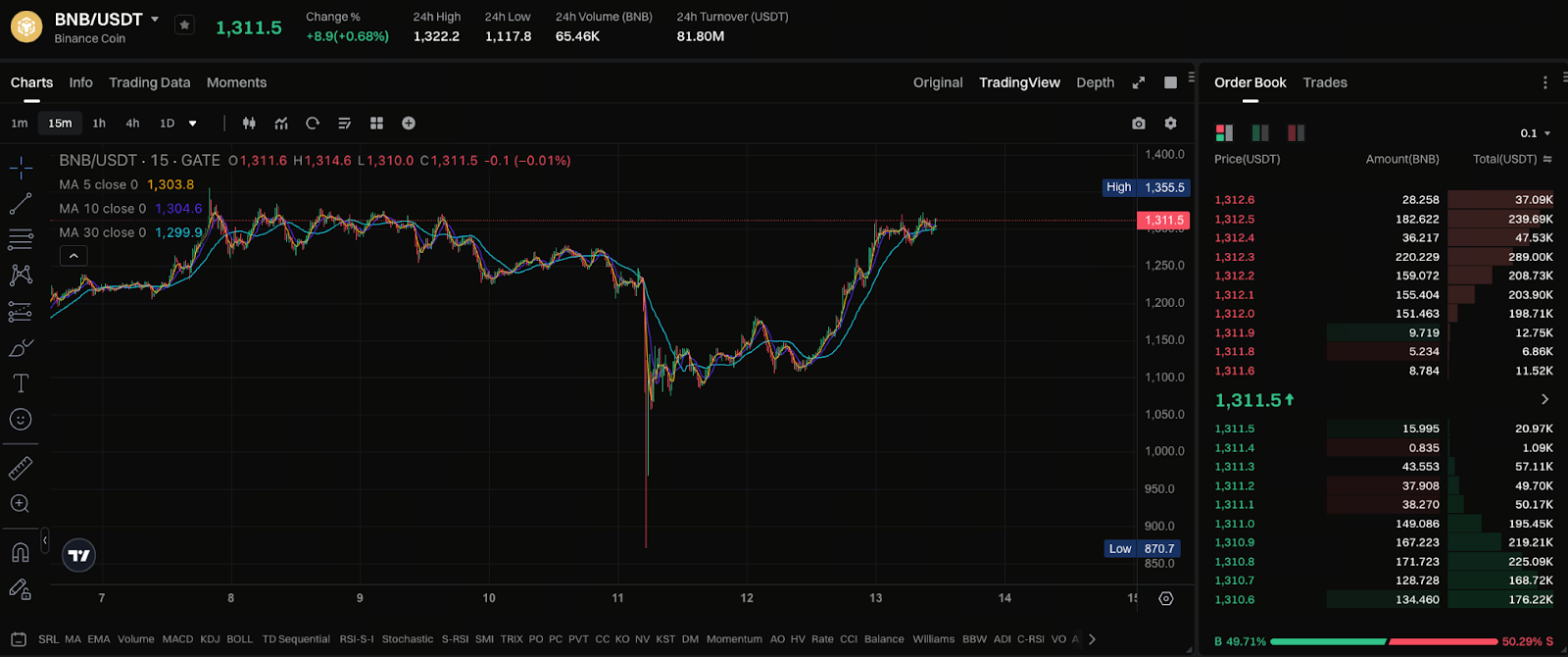Select the Original chart view

click(938, 82)
